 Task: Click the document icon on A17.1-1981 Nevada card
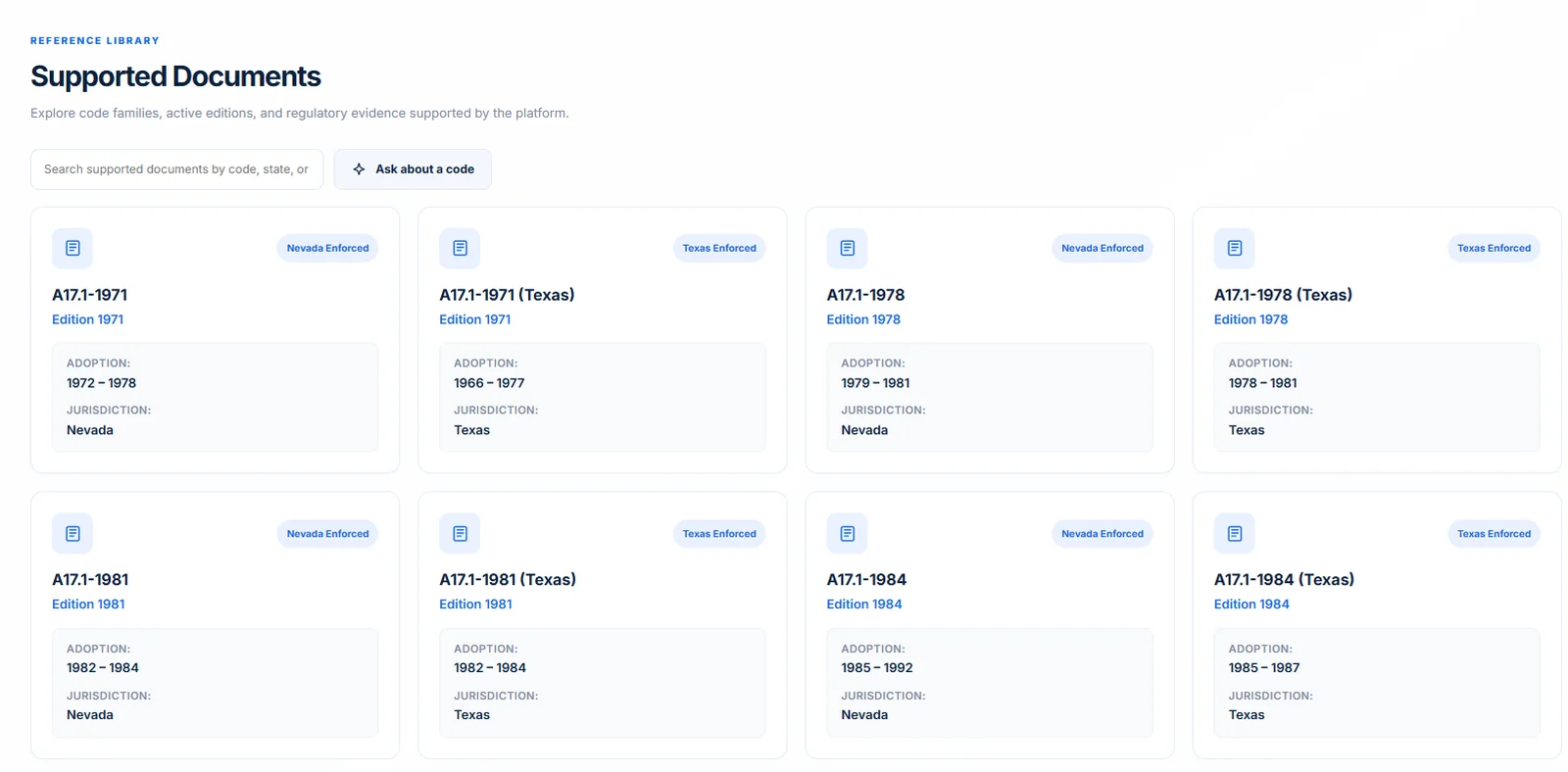(73, 534)
